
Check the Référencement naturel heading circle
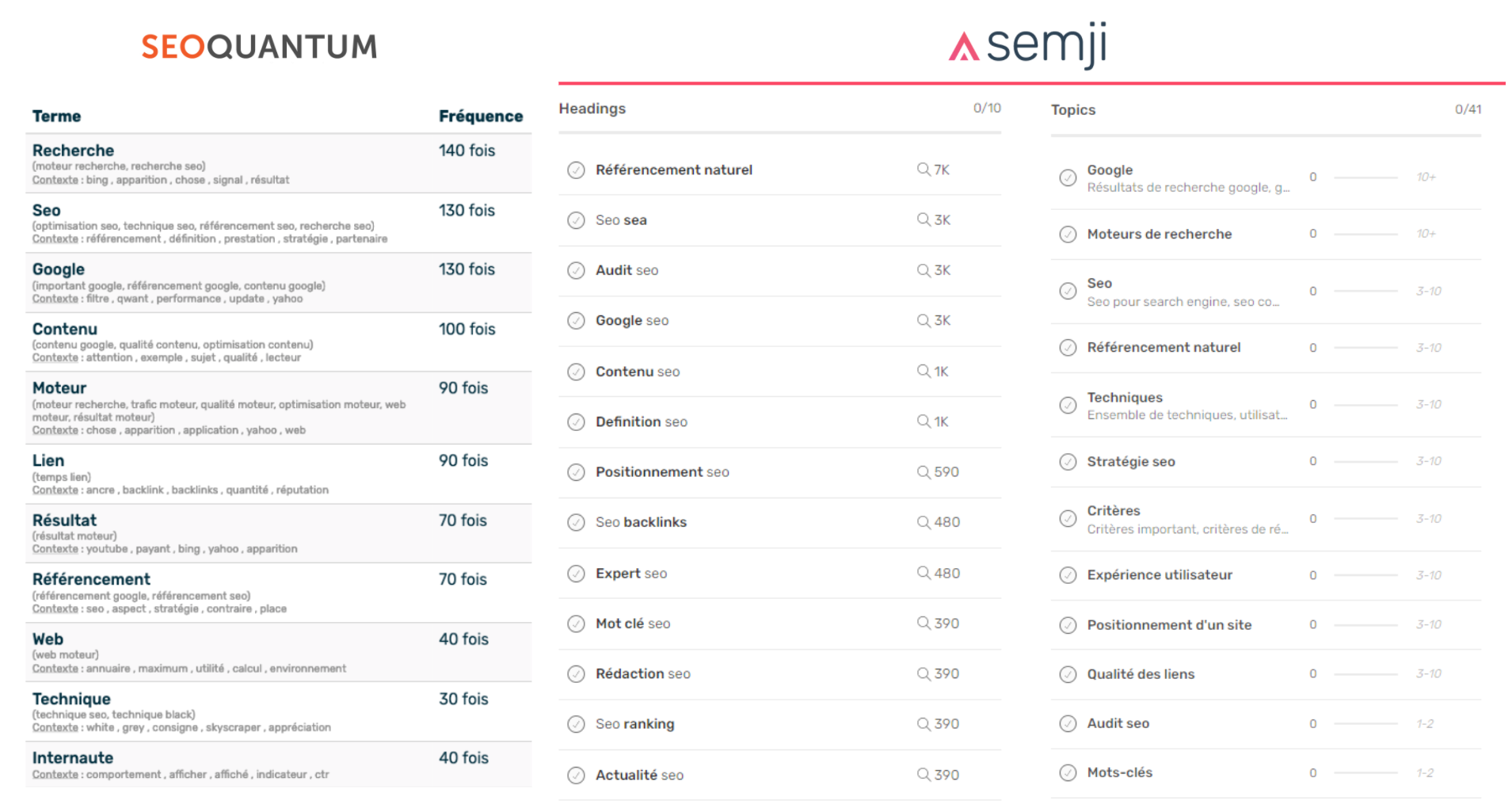[576, 170]
